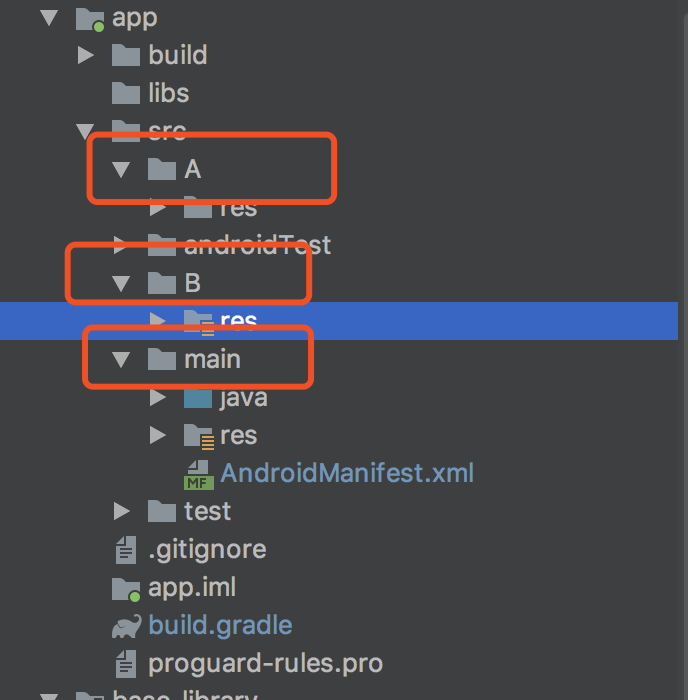This screenshot has height=700, width=688.
Task: Click the AndroidManifest.xml MF file icon
Action: (199, 475)
